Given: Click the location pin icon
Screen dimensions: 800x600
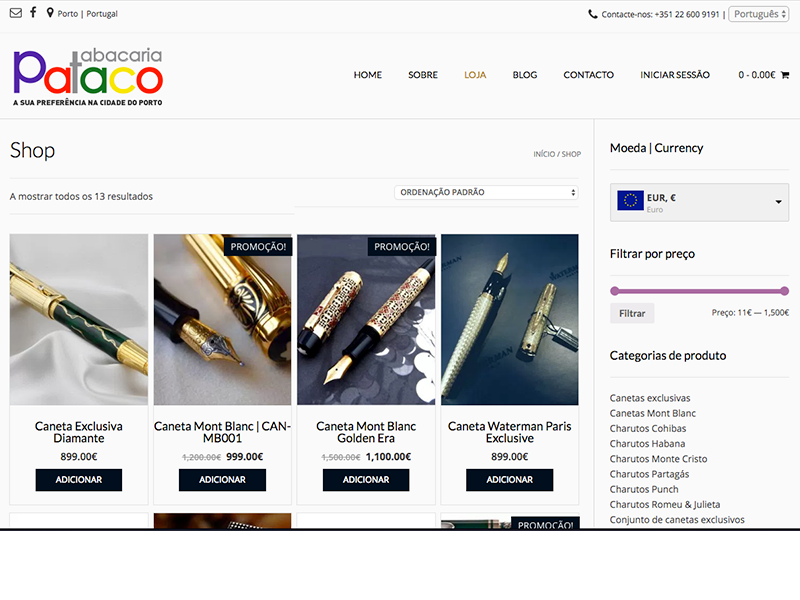Looking at the screenshot, I should click(x=50, y=13).
